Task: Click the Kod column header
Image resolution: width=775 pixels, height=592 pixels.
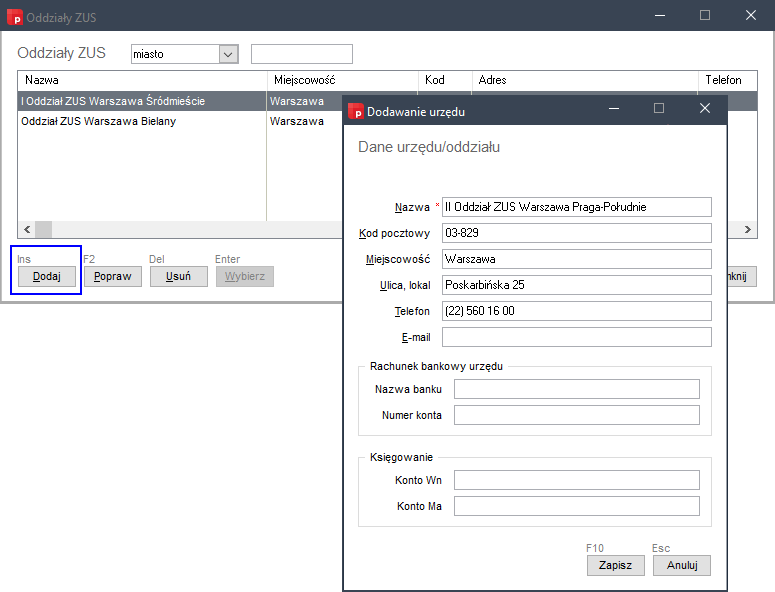Action: coord(445,80)
